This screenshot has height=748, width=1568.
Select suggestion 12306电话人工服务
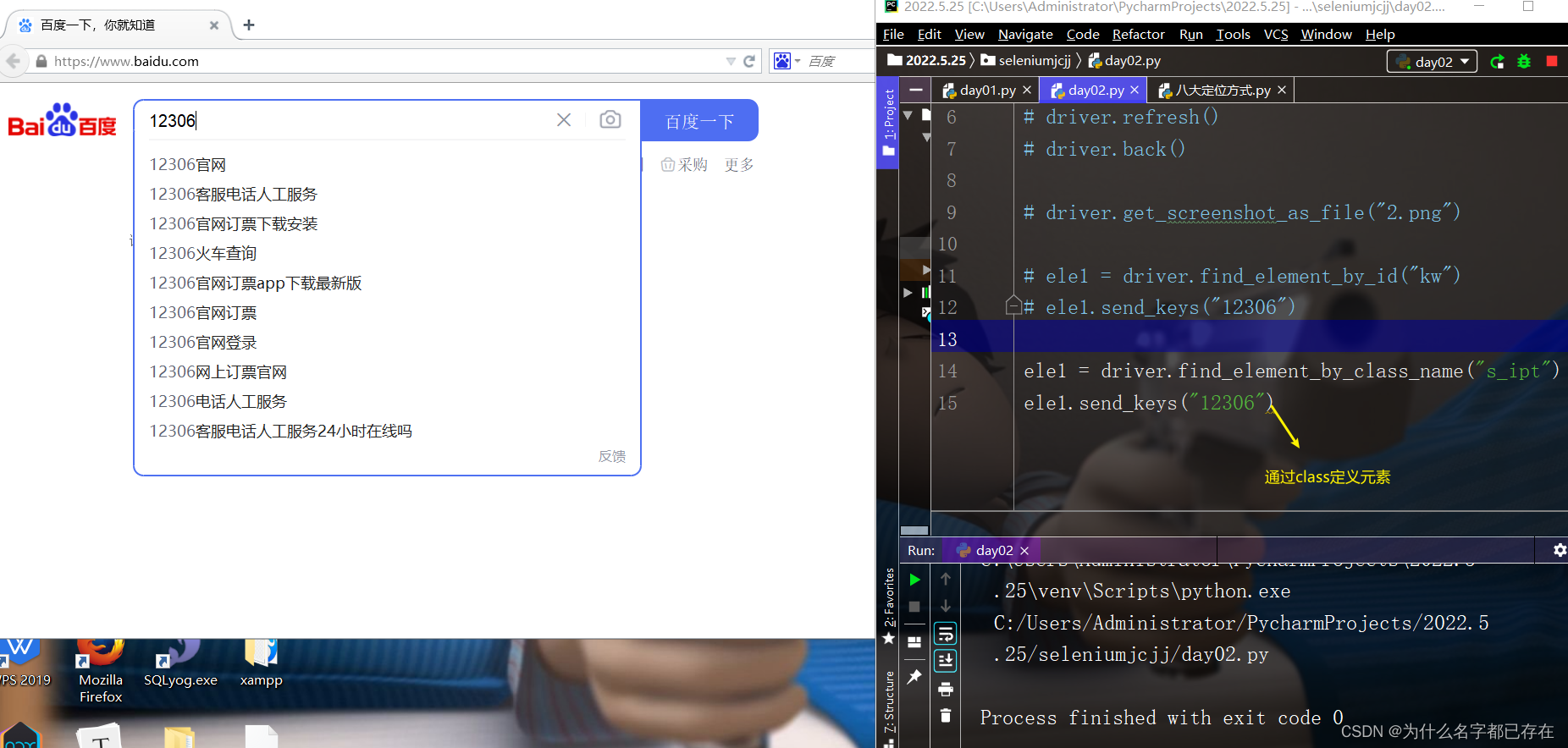click(218, 401)
